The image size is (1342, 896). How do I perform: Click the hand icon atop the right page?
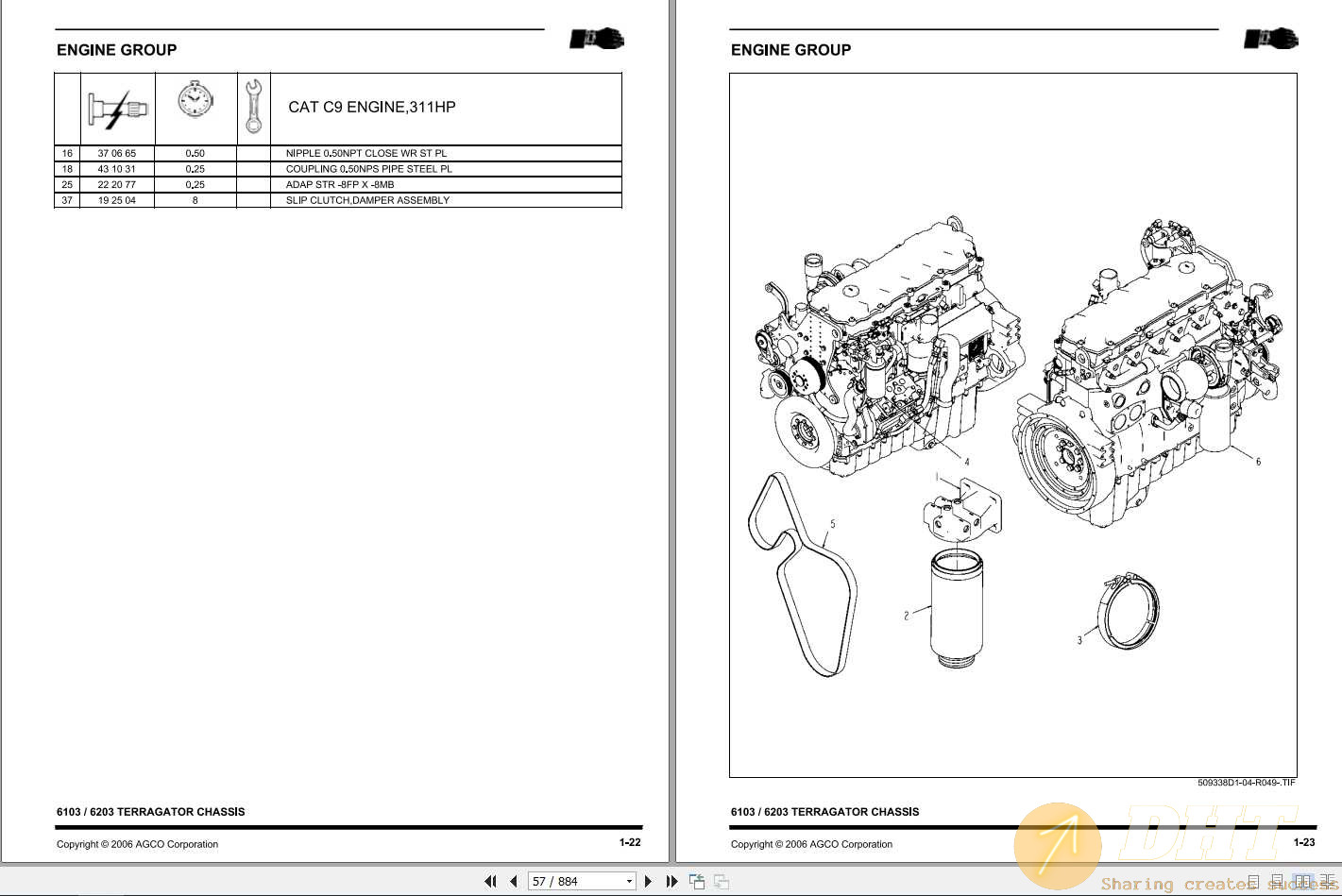[x=1271, y=39]
